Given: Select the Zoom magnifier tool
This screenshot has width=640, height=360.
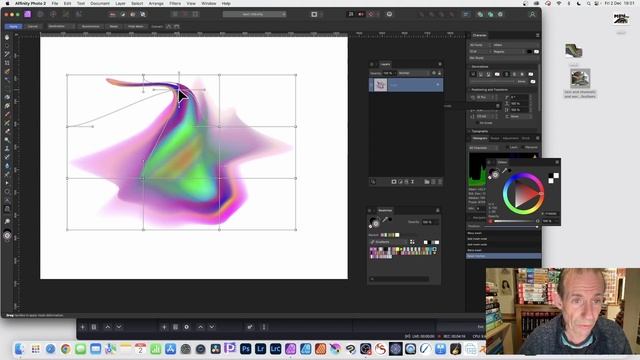Looking at the screenshot, I should [x=7, y=221].
